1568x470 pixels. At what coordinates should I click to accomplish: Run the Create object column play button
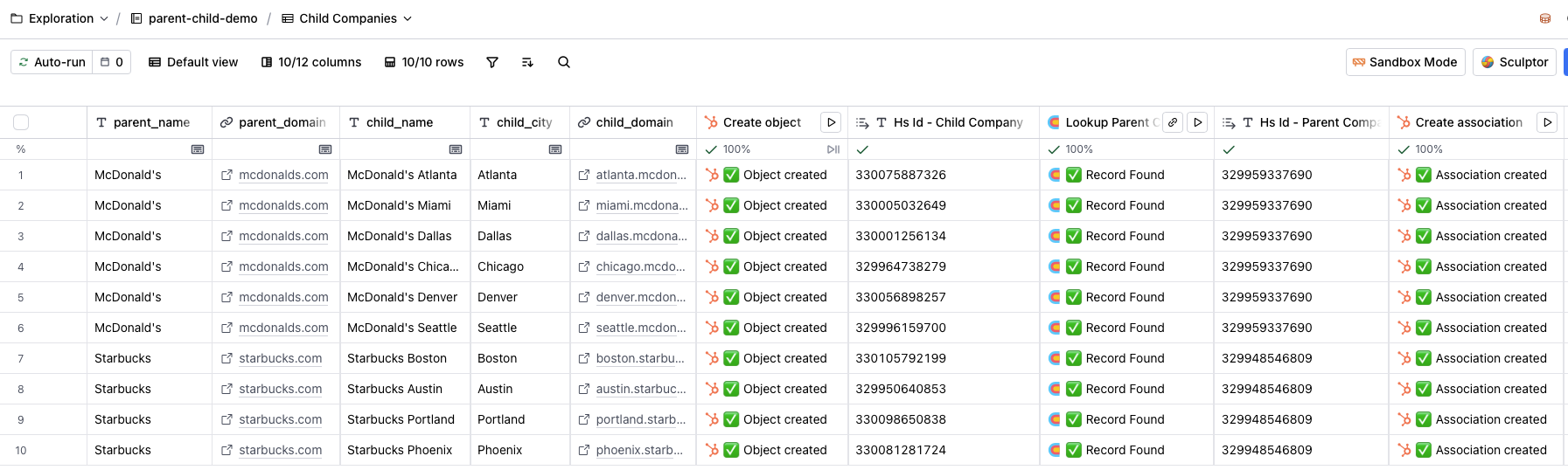(x=832, y=122)
